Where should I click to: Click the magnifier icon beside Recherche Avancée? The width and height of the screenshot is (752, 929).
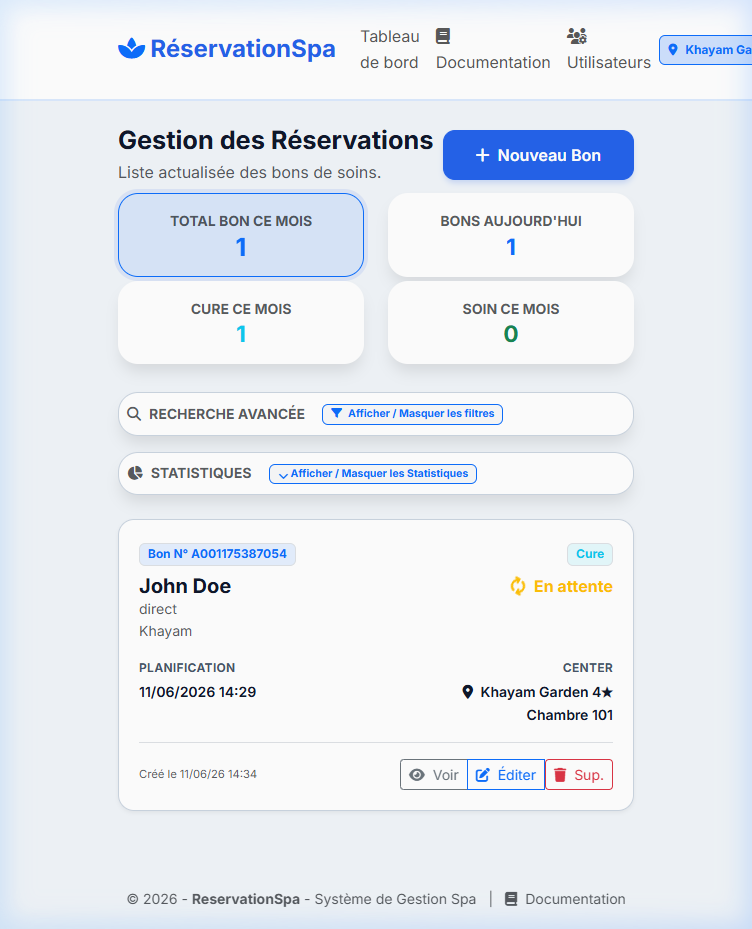pyautogui.click(x=135, y=414)
